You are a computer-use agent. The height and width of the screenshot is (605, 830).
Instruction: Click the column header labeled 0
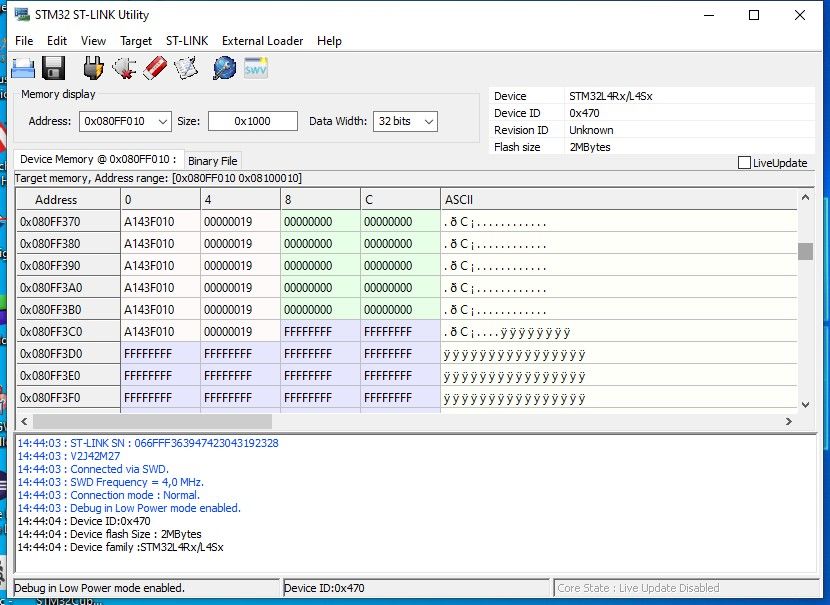click(x=160, y=200)
